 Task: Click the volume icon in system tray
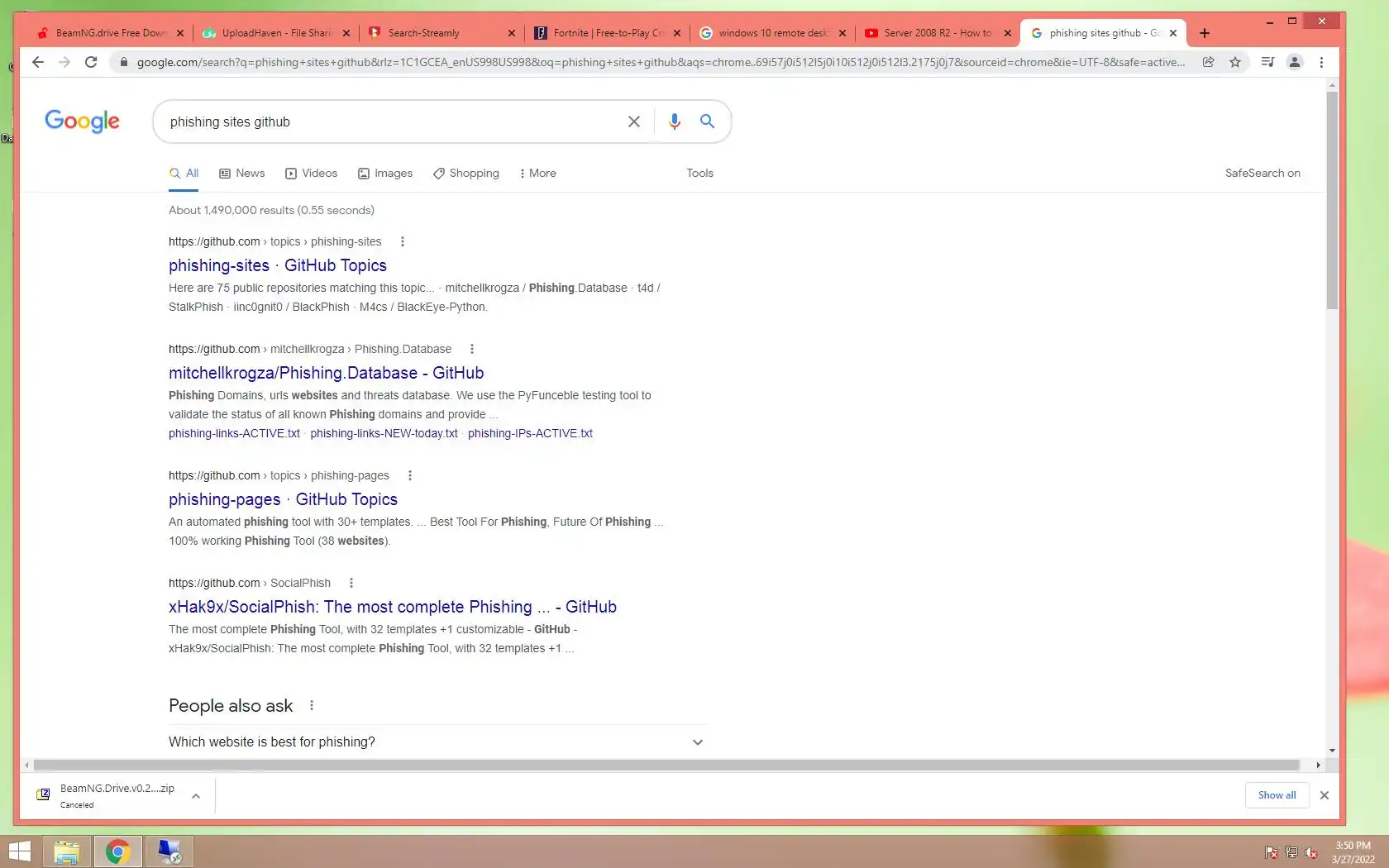click(x=1311, y=852)
